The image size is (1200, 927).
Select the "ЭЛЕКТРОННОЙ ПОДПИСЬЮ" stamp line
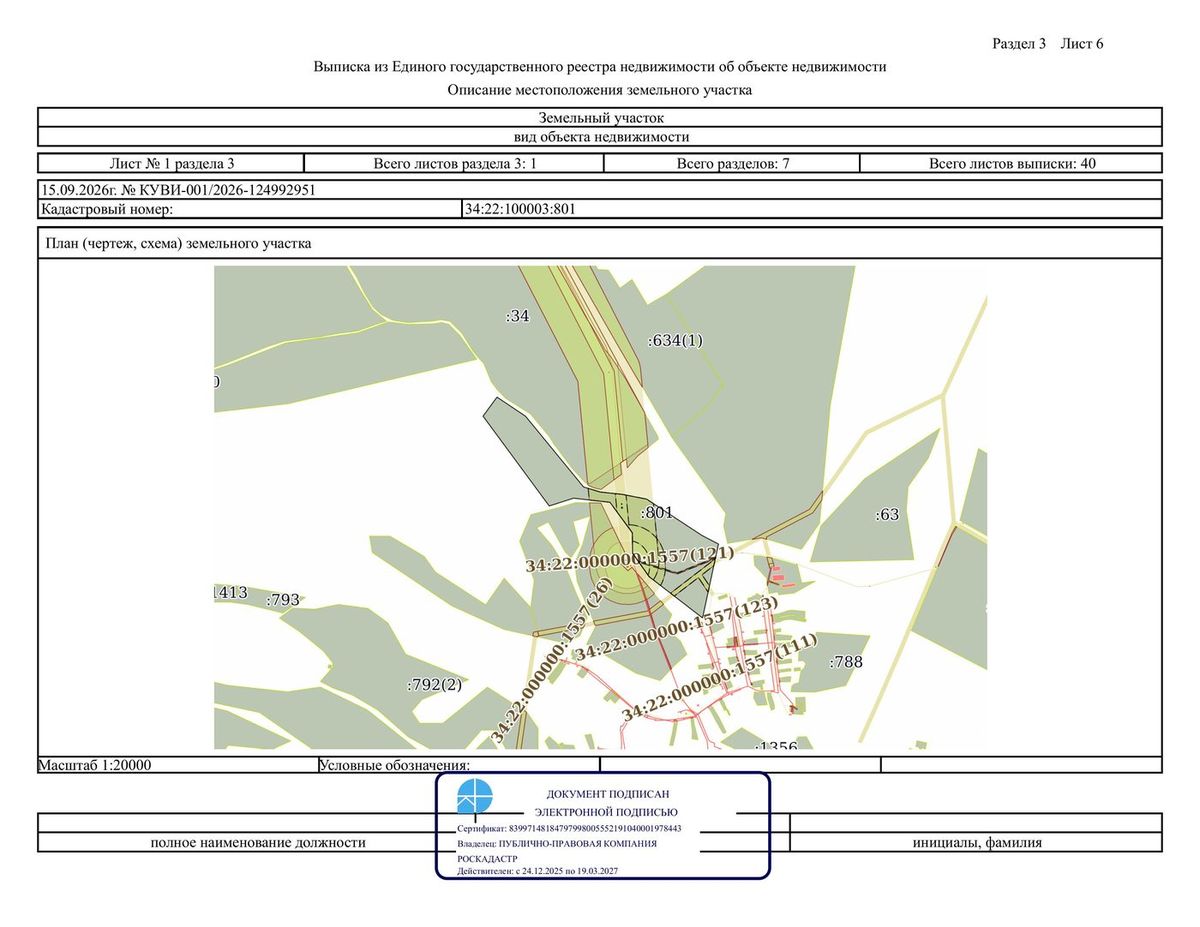pyautogui.click(x=607, y=812)
